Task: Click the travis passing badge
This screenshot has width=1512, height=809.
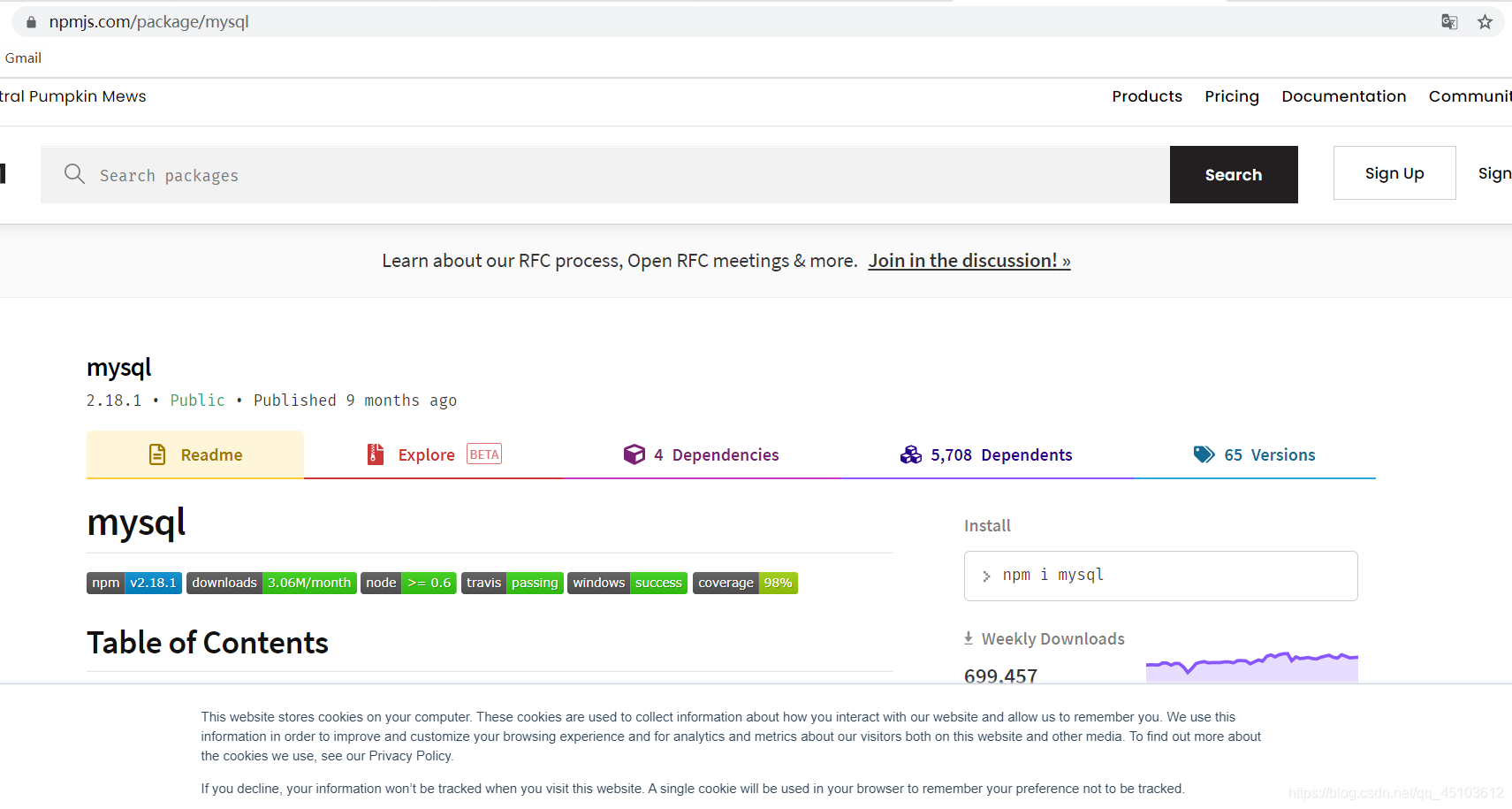Action: coord(513,583)
